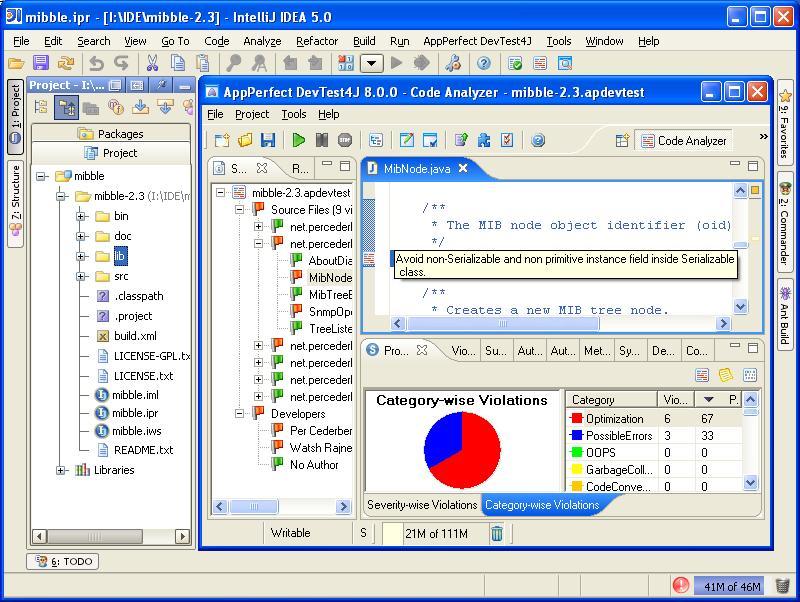Select README.txt in the project tree
Image resolution: width=800 pixels, height=602 pixels.
pyautogui.click(x=143, y=450)
